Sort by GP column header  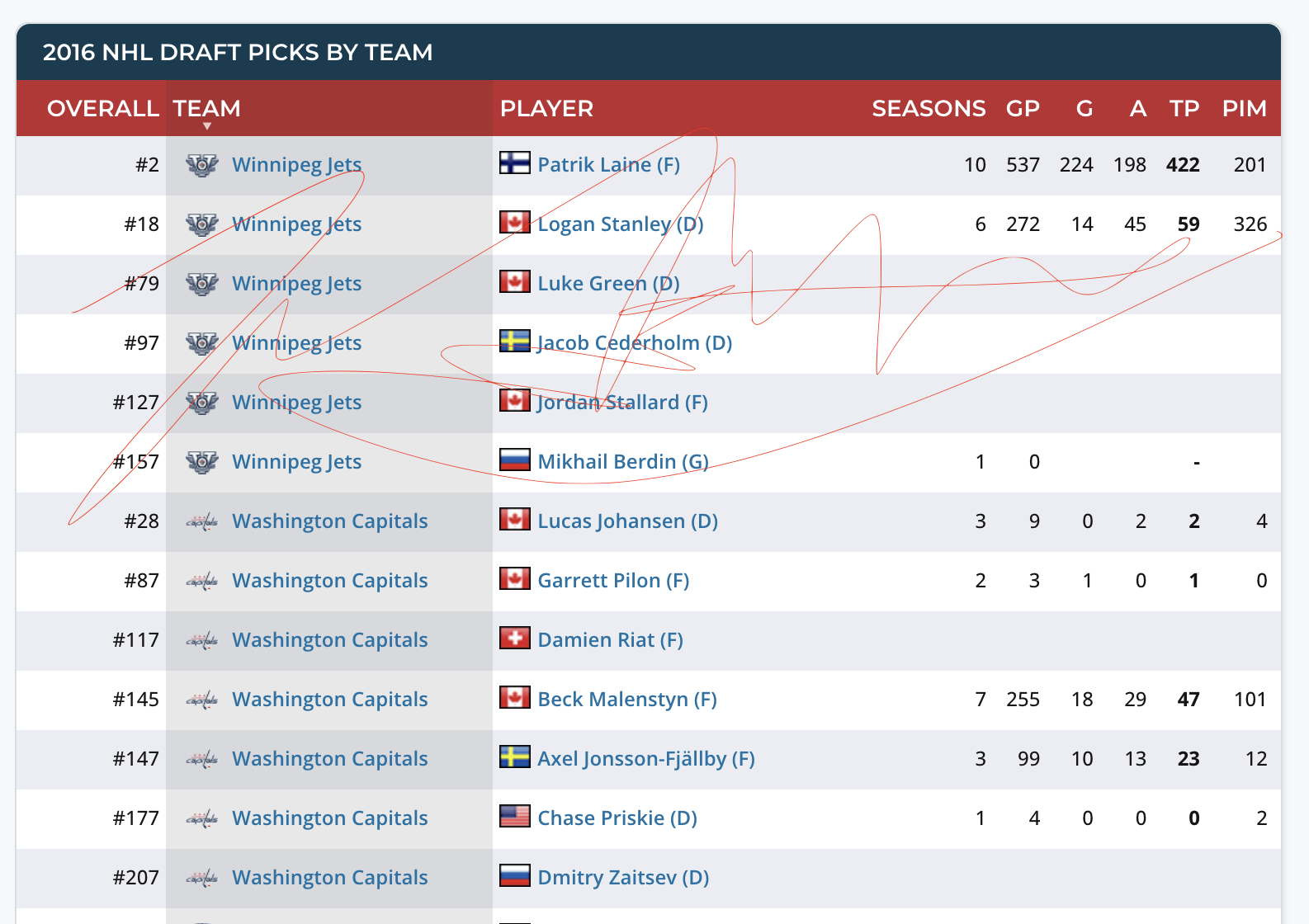1022,108
